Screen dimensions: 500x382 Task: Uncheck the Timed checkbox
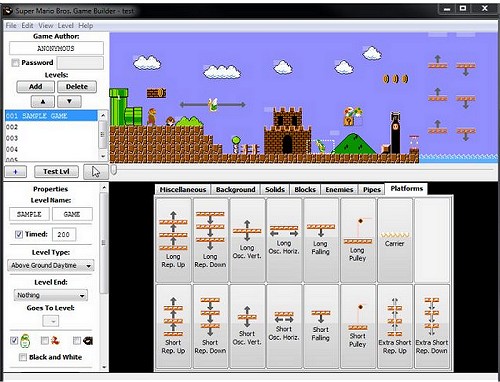19,234
